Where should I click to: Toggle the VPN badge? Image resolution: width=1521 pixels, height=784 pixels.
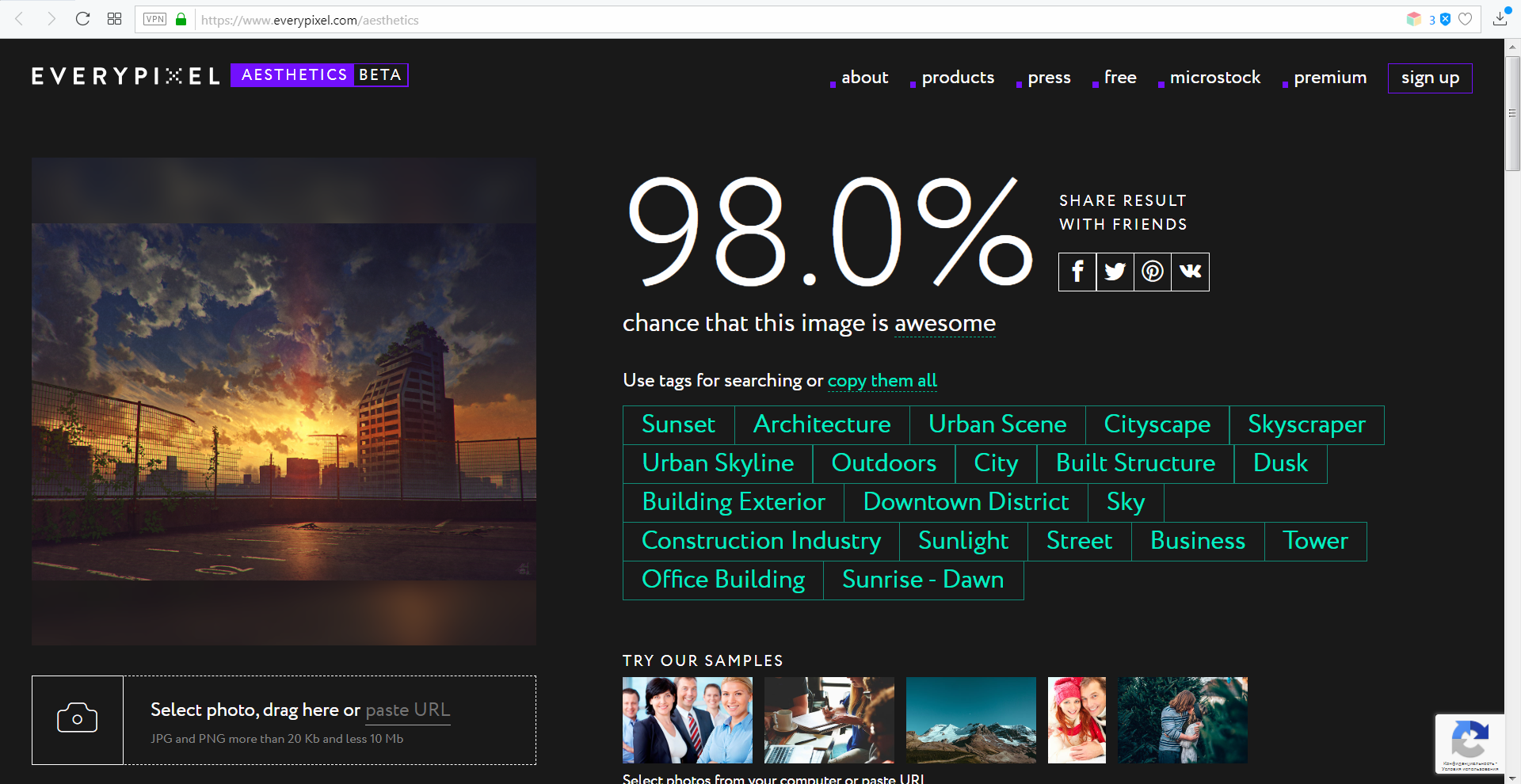(155, 19)
